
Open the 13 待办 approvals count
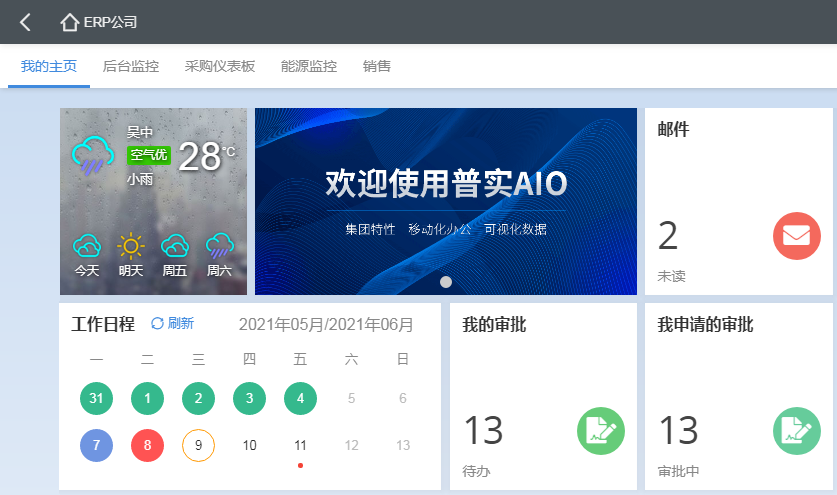[483, 431]
